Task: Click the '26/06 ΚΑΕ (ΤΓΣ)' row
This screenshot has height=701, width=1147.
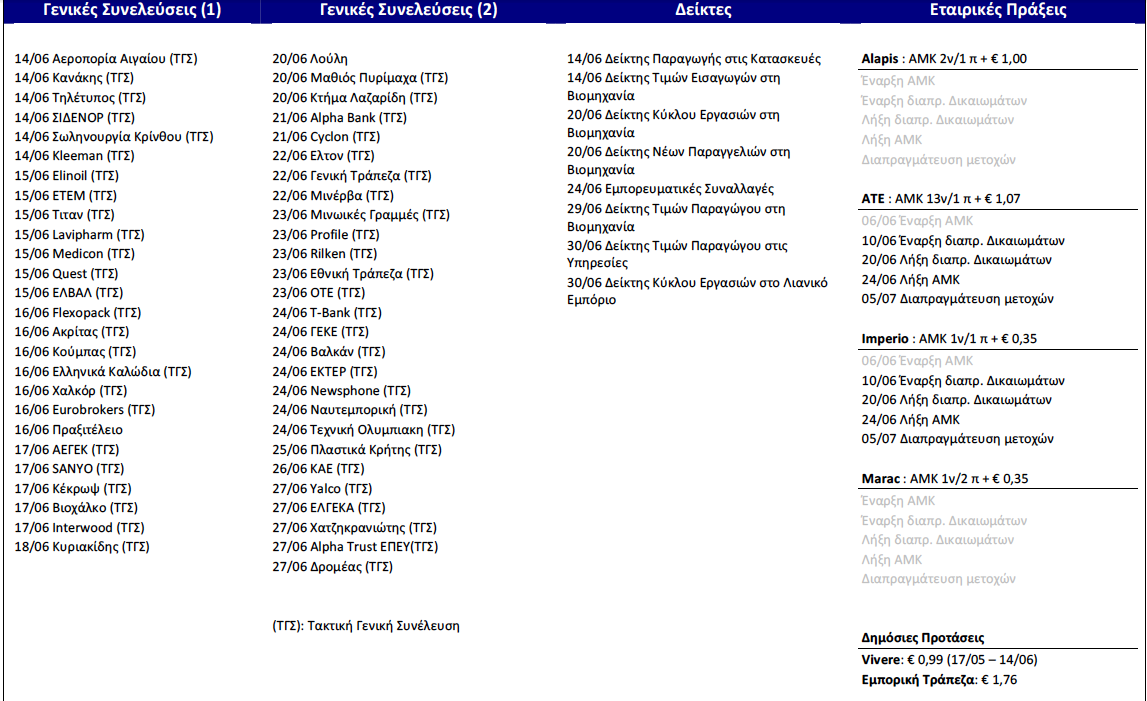Action: (x=318, y=468)
